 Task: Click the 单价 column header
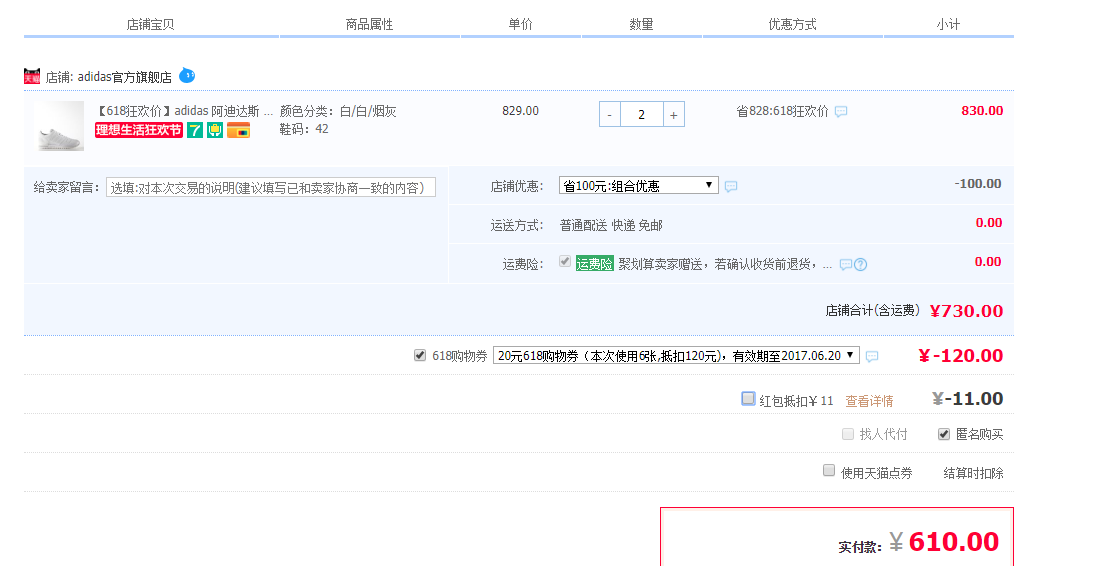click(521, 24)
